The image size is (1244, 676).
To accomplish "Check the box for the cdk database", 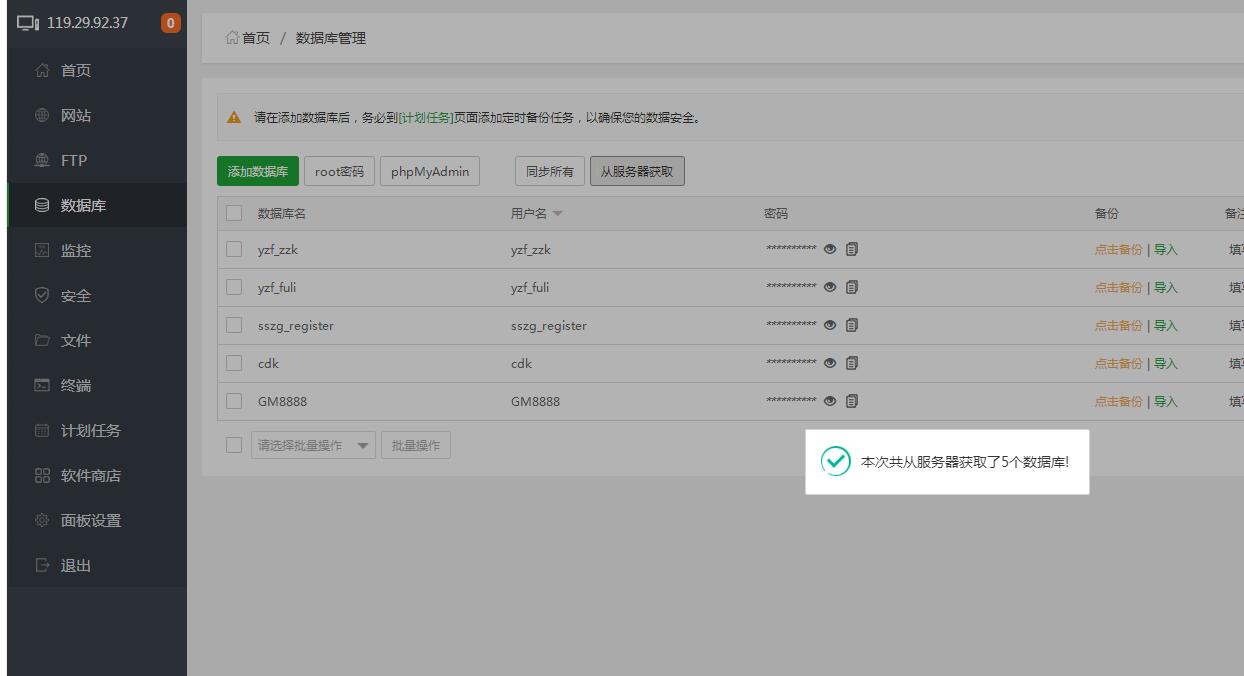I will click(234, 363).
